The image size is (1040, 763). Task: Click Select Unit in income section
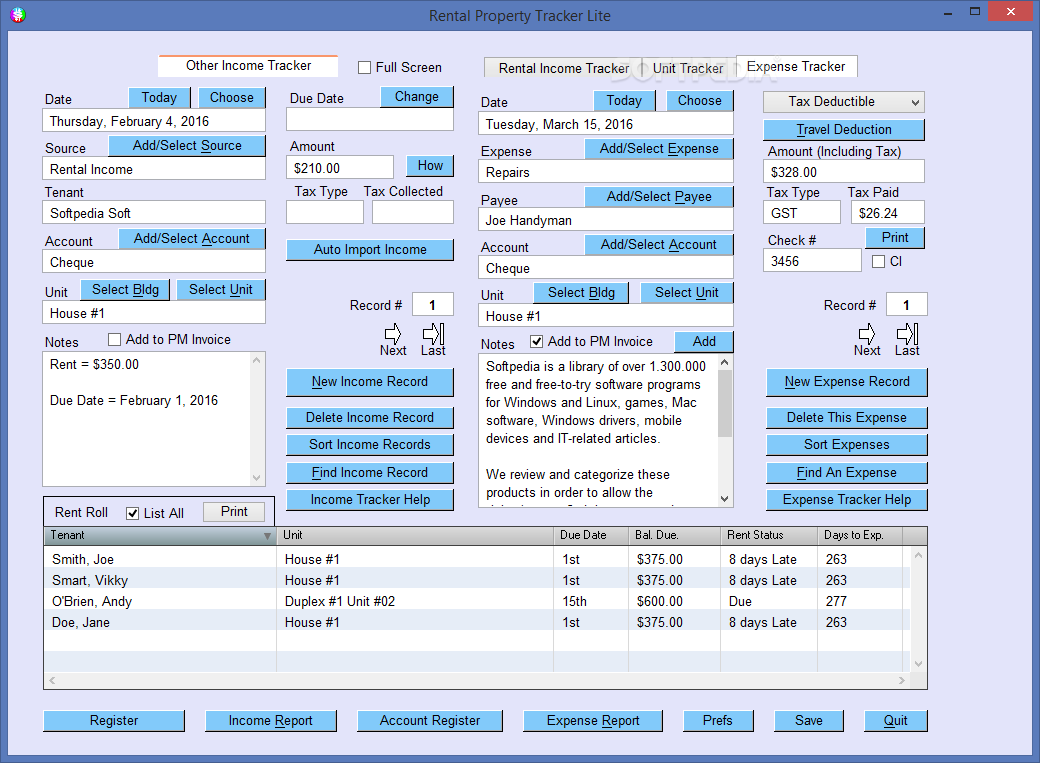[221, 290]
